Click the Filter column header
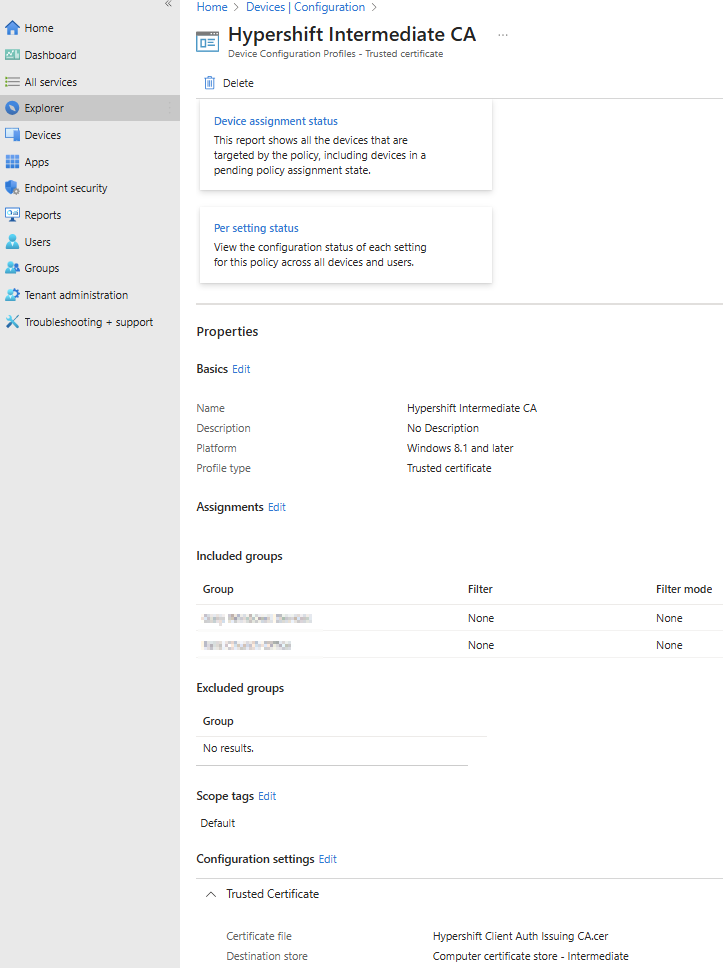Image resolution: width=723 pixels, height=968 pixels. 480,589
